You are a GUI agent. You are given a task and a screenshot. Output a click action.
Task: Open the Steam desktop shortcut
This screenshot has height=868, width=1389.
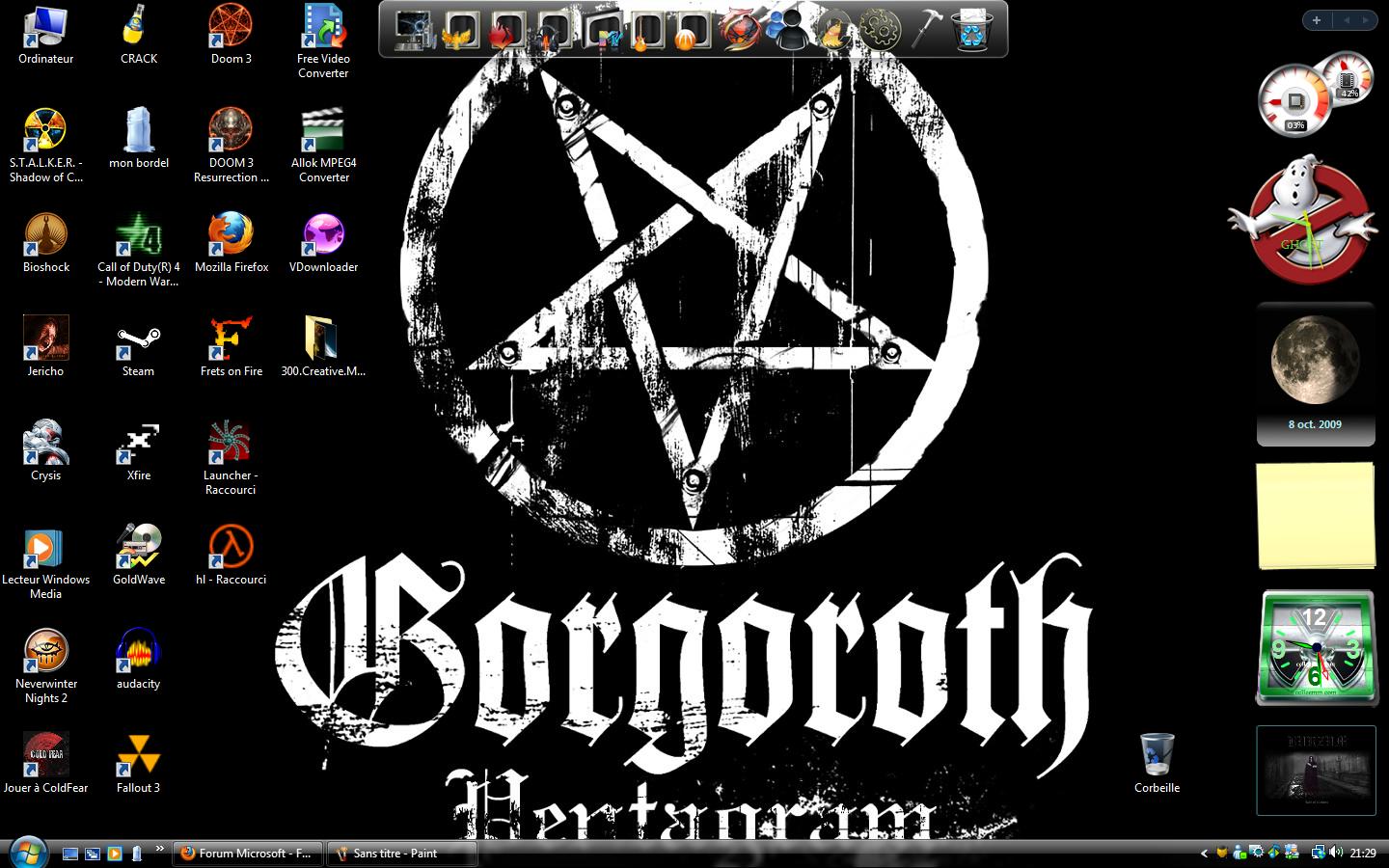pyautogui.click(x=138, y=341)
